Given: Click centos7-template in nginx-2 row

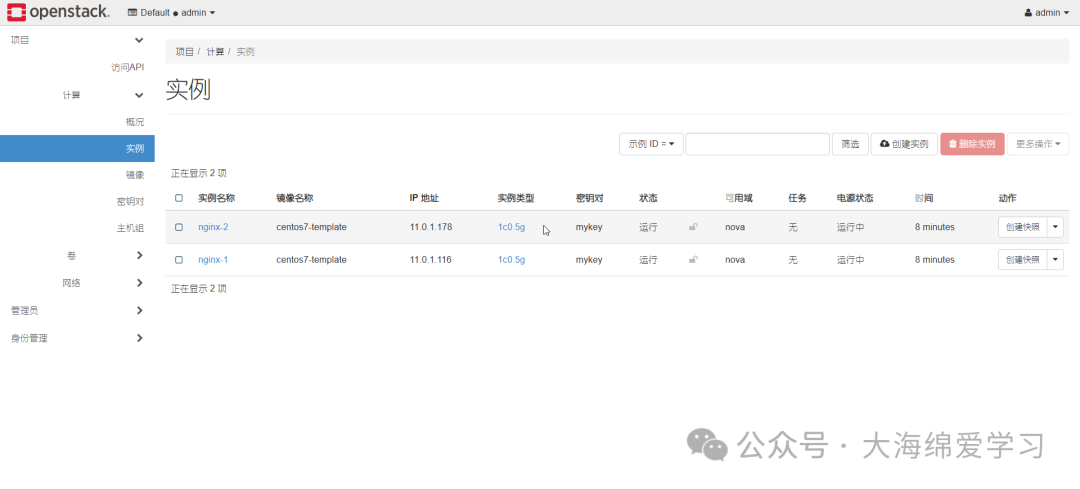Looking at the screenshot, I should pyautogui.click(x=311, y=227).
